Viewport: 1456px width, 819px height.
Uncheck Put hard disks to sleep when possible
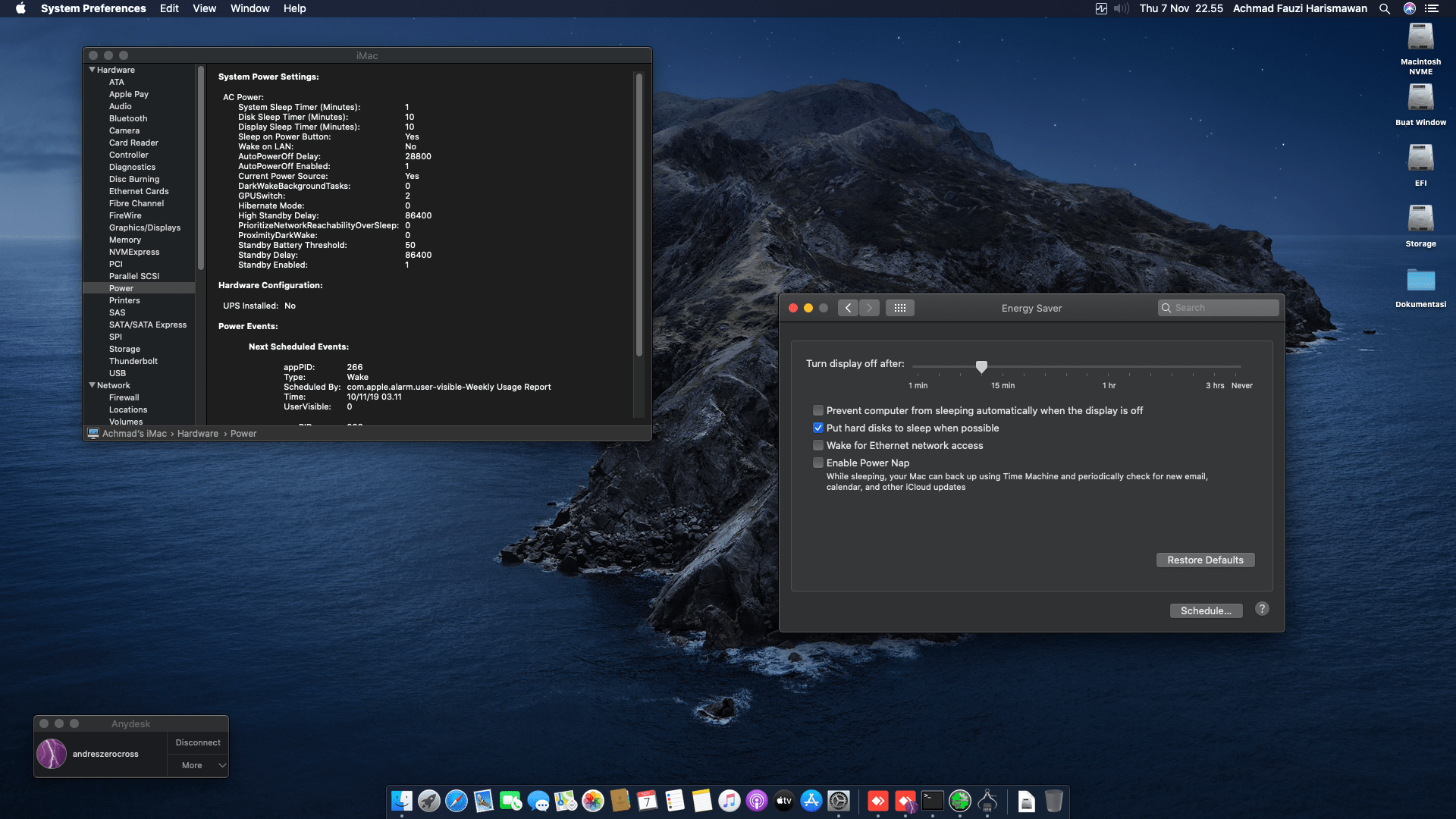tap(818, 428)
